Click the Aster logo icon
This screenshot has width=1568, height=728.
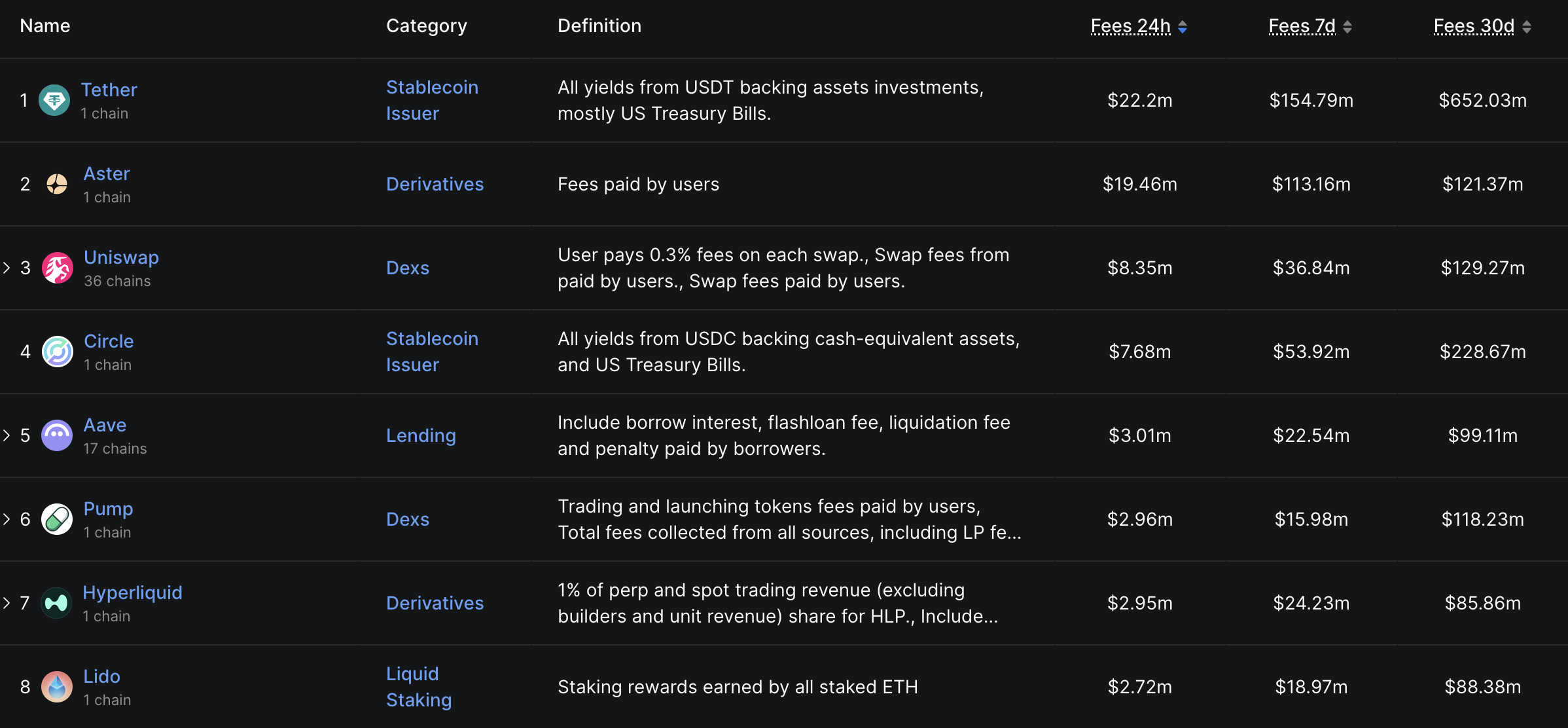[57, 184]
